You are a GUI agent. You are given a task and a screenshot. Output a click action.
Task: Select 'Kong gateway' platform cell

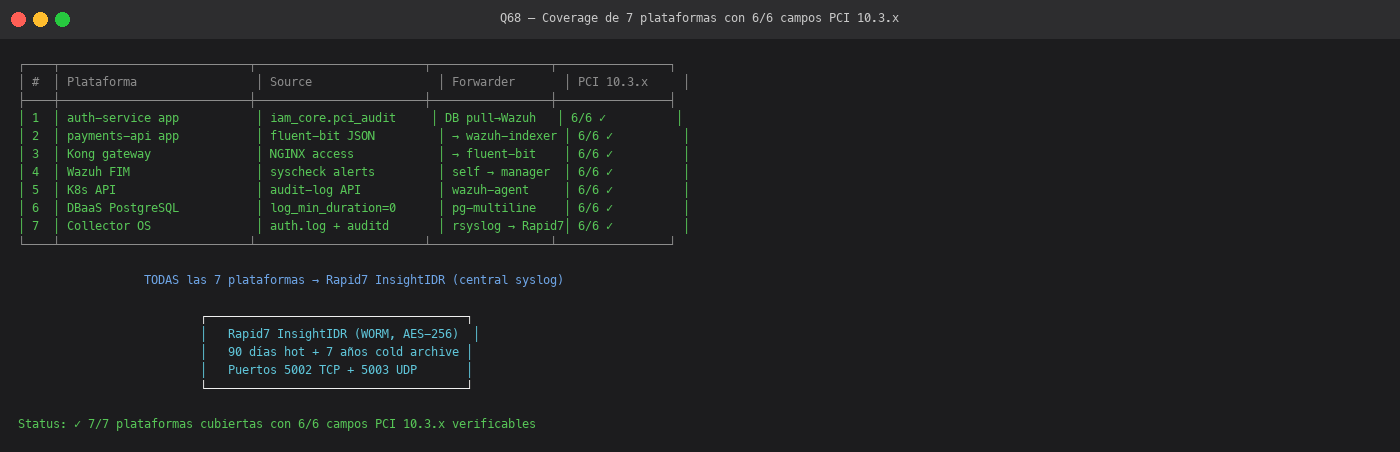pos(109,154)
